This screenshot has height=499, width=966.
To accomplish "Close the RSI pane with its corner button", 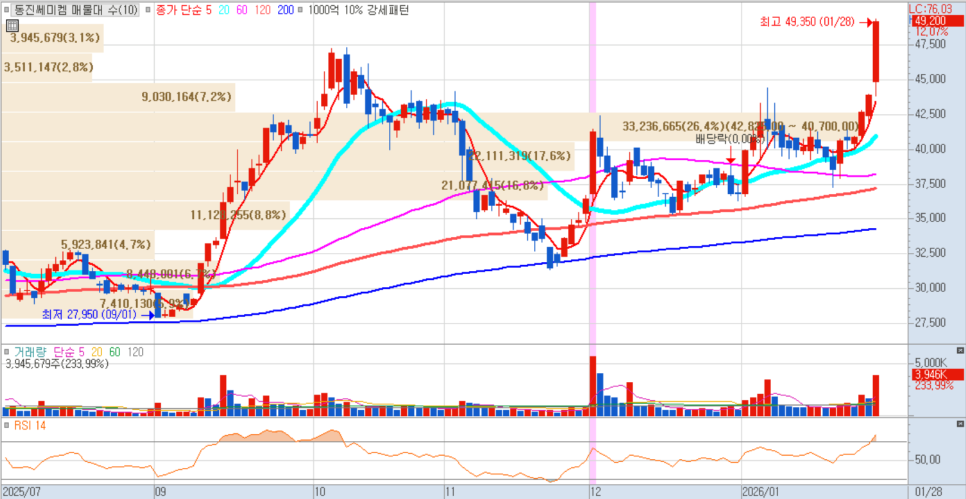I will click(960, 424).
